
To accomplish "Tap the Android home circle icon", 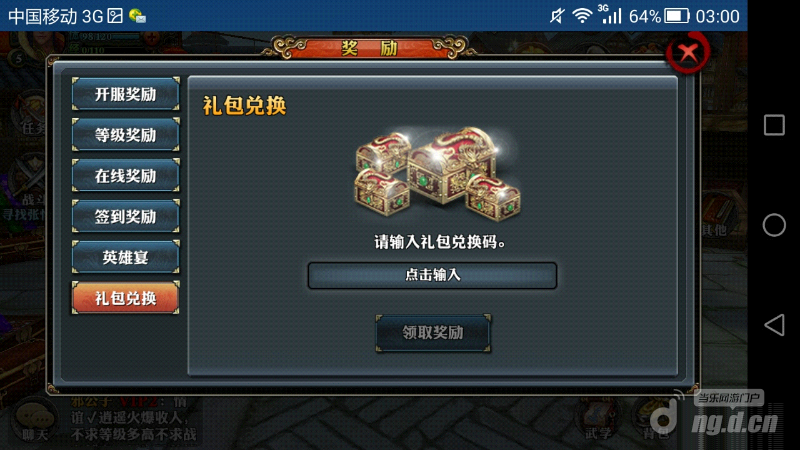I will 774,224.
